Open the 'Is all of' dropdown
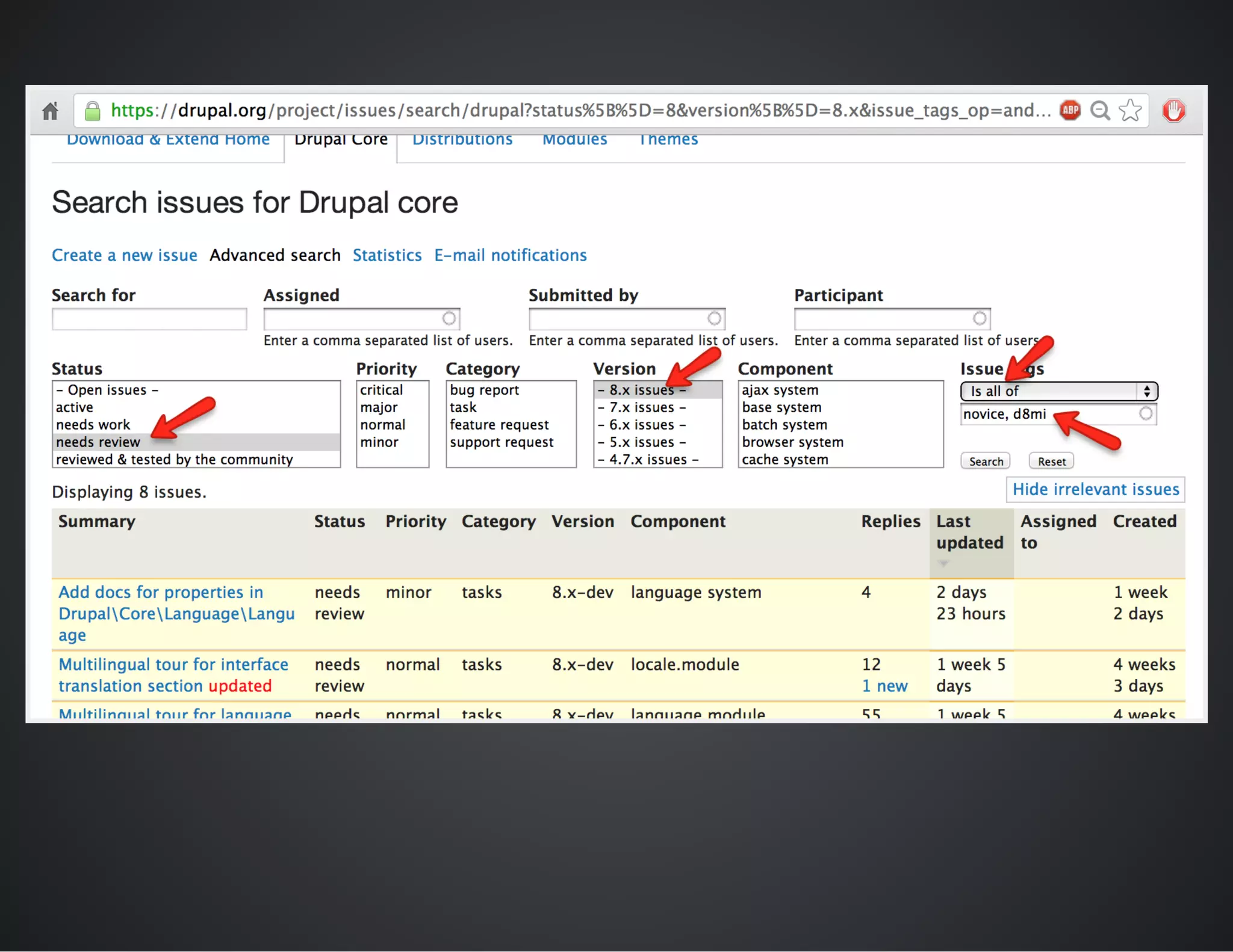The width and height of the screenshot is (1233, 952). pyautogui.click(x=1058, y=391)
